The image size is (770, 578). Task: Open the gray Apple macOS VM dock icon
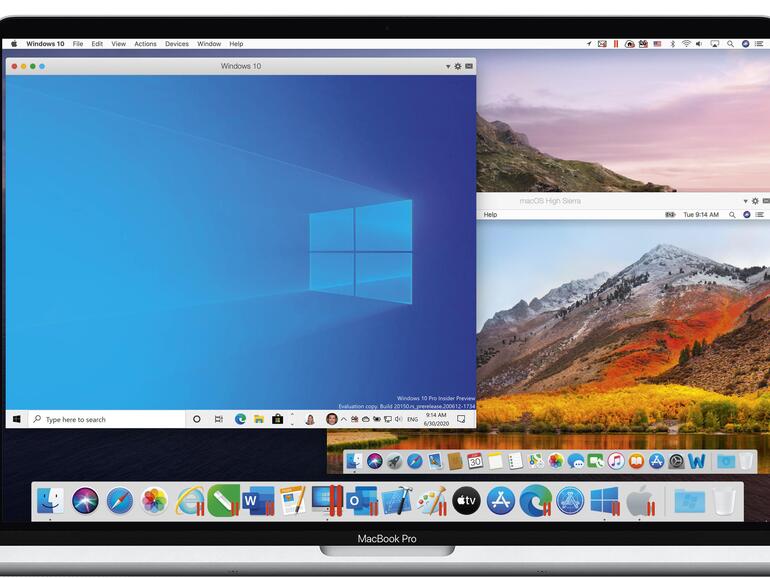(640, 501)
